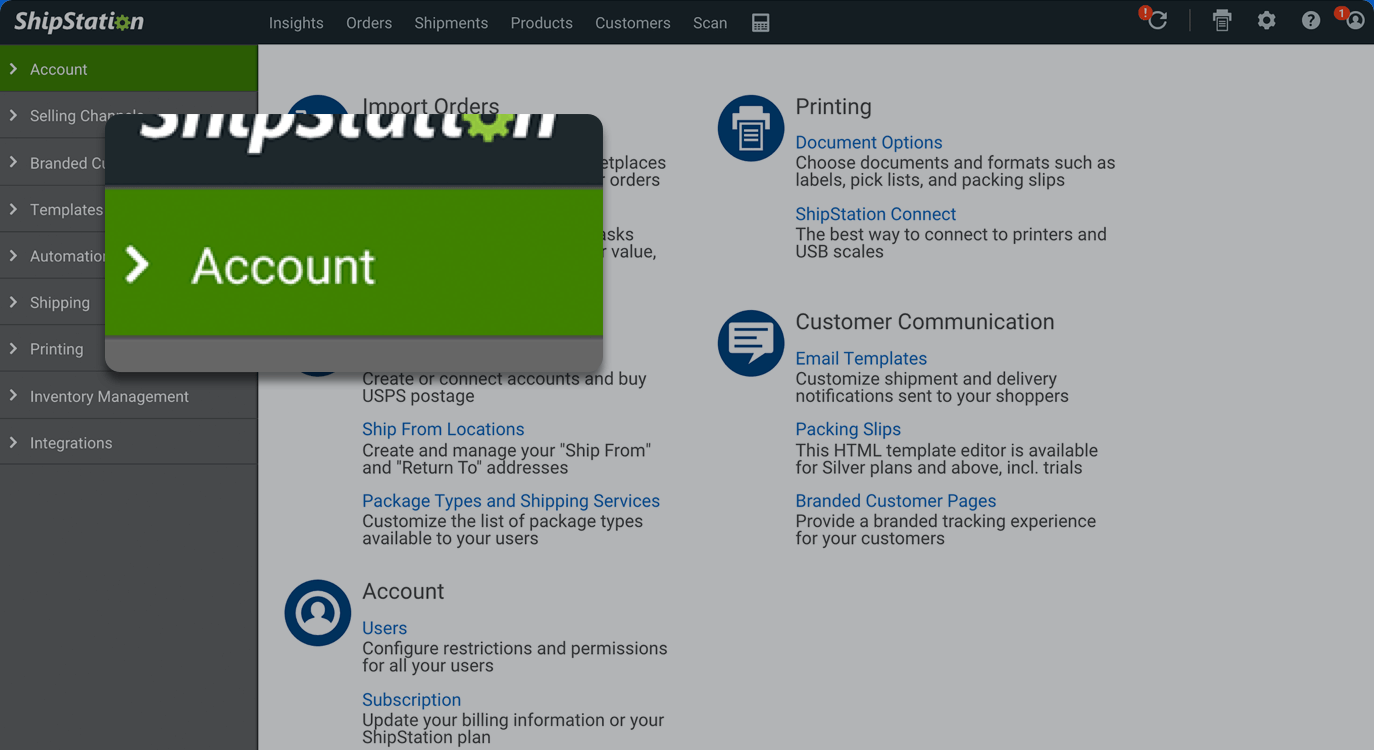
Task: Expand the Integrations sidebar section
Action: [x=129, y=442]
